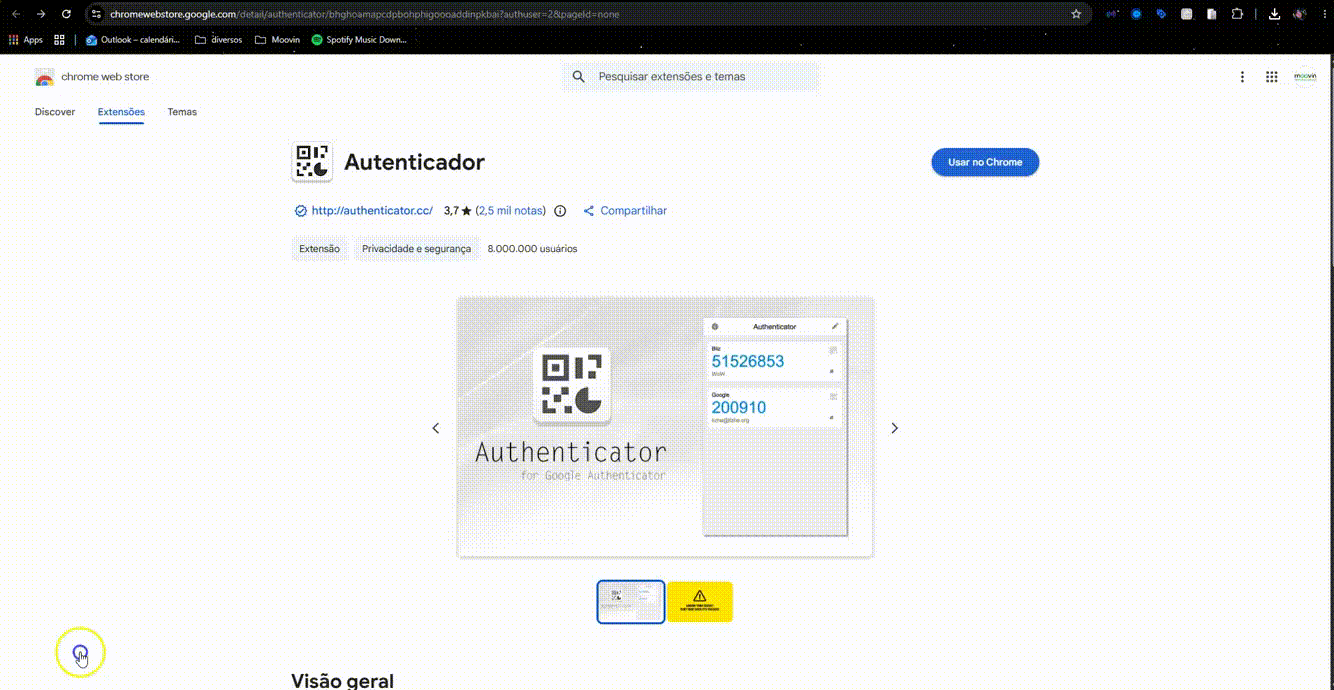Open the 2,5 mil notas ratings link
This screenshot has height=690, width=1334.
[511, 211]
